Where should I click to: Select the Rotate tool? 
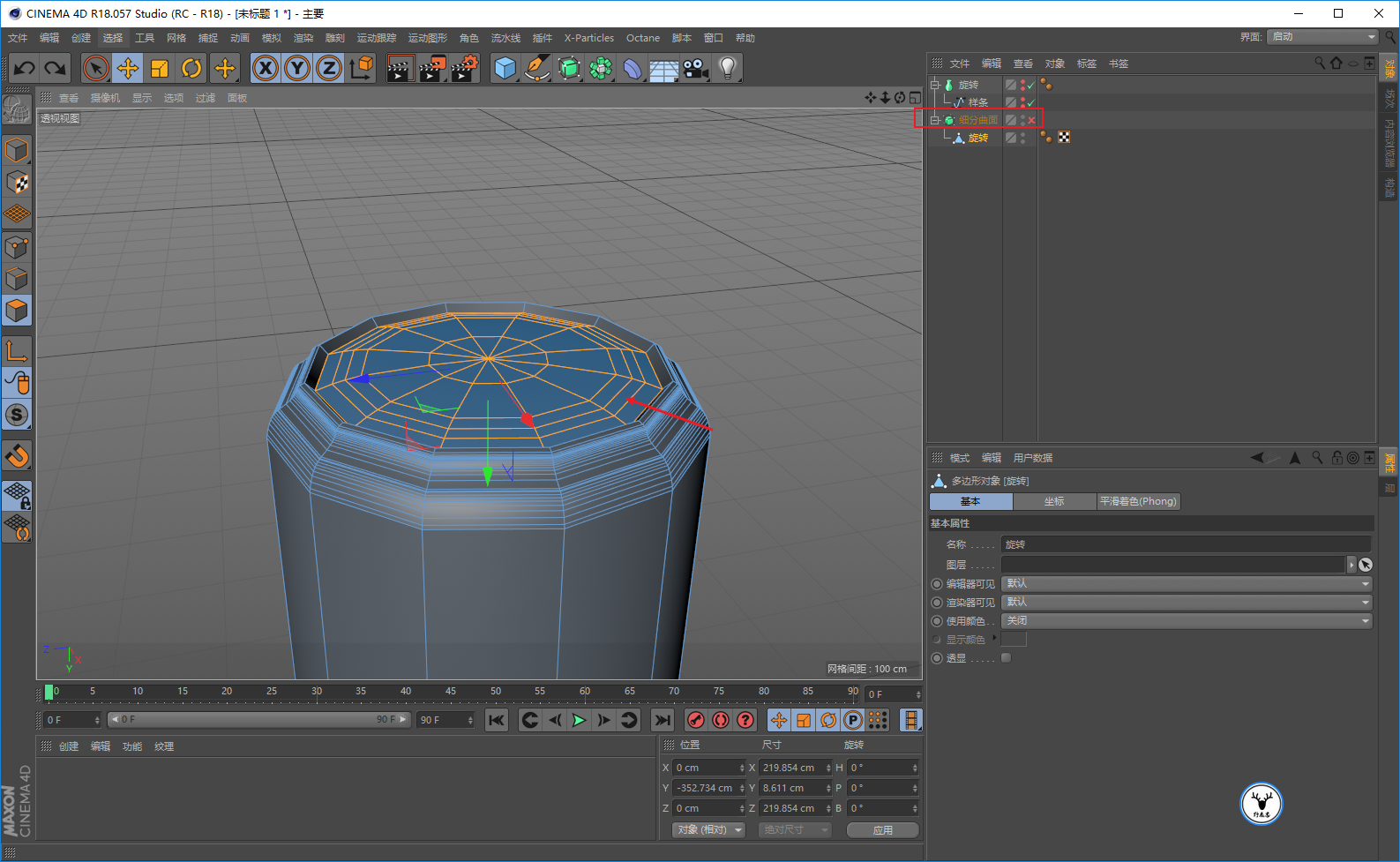coord(191,68)
